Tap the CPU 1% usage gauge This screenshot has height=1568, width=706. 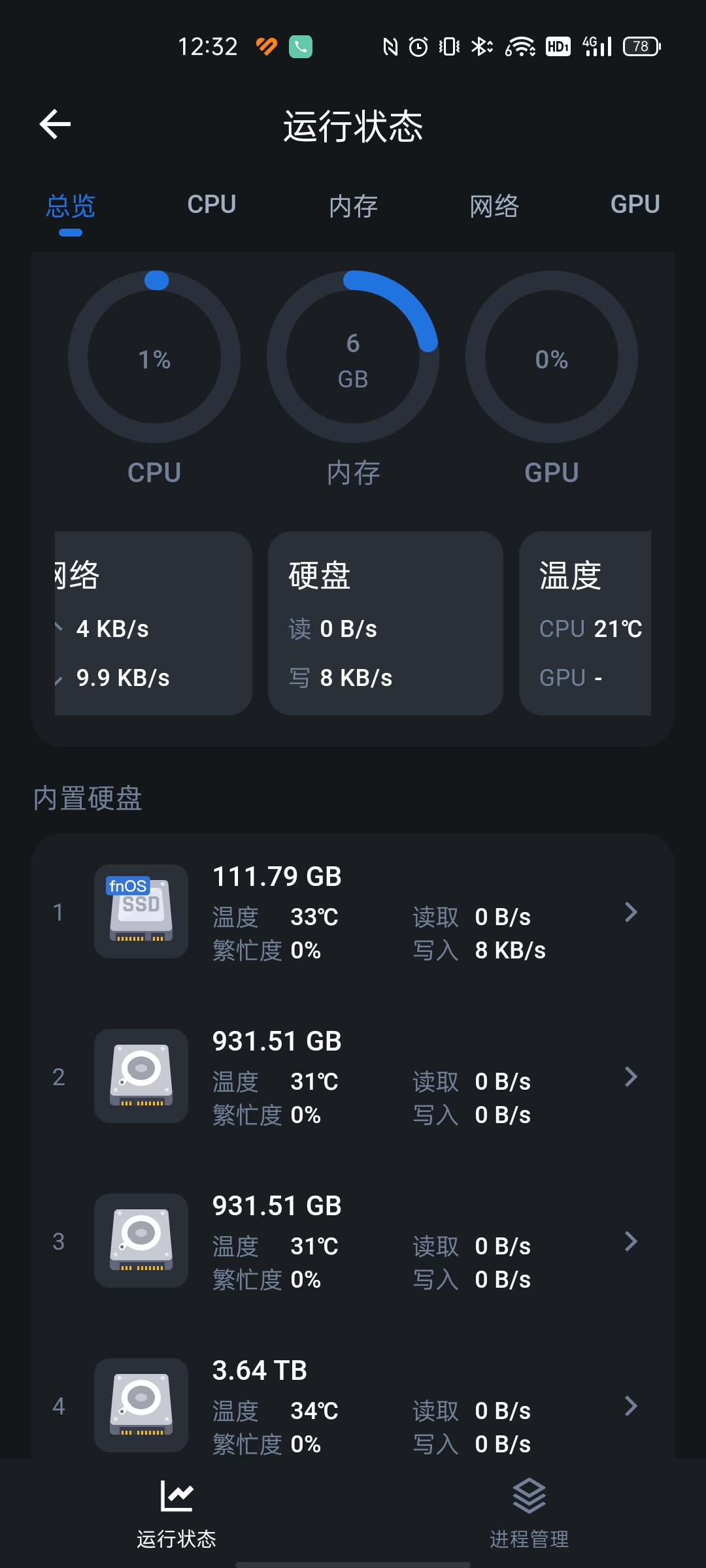point(154,357)
